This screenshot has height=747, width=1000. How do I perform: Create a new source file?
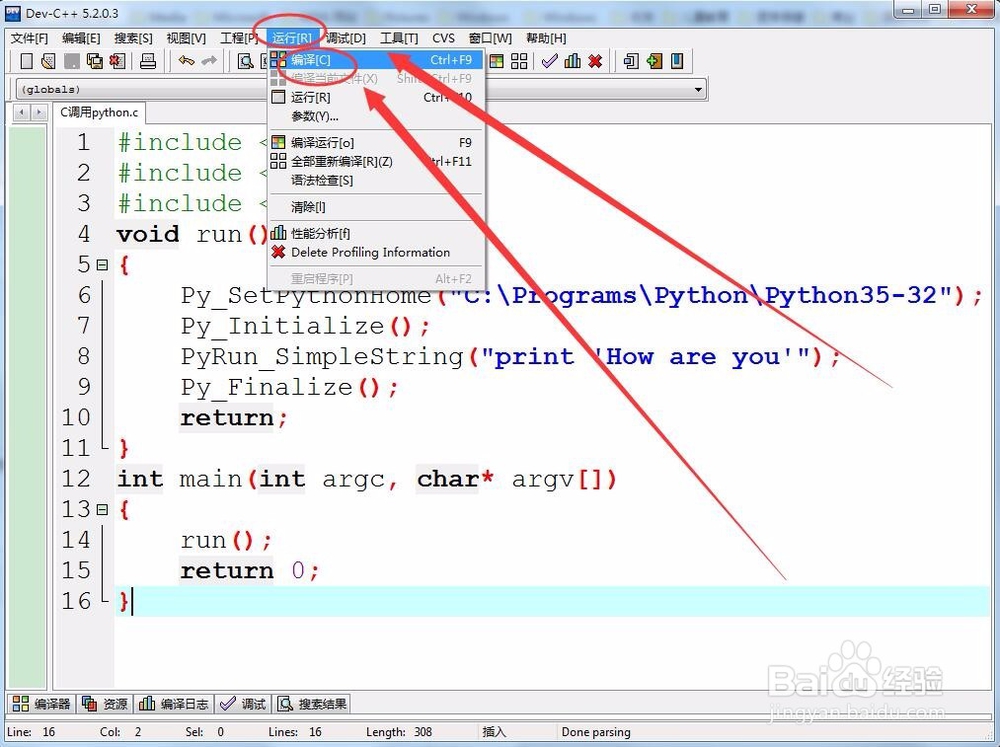point(25,62)
